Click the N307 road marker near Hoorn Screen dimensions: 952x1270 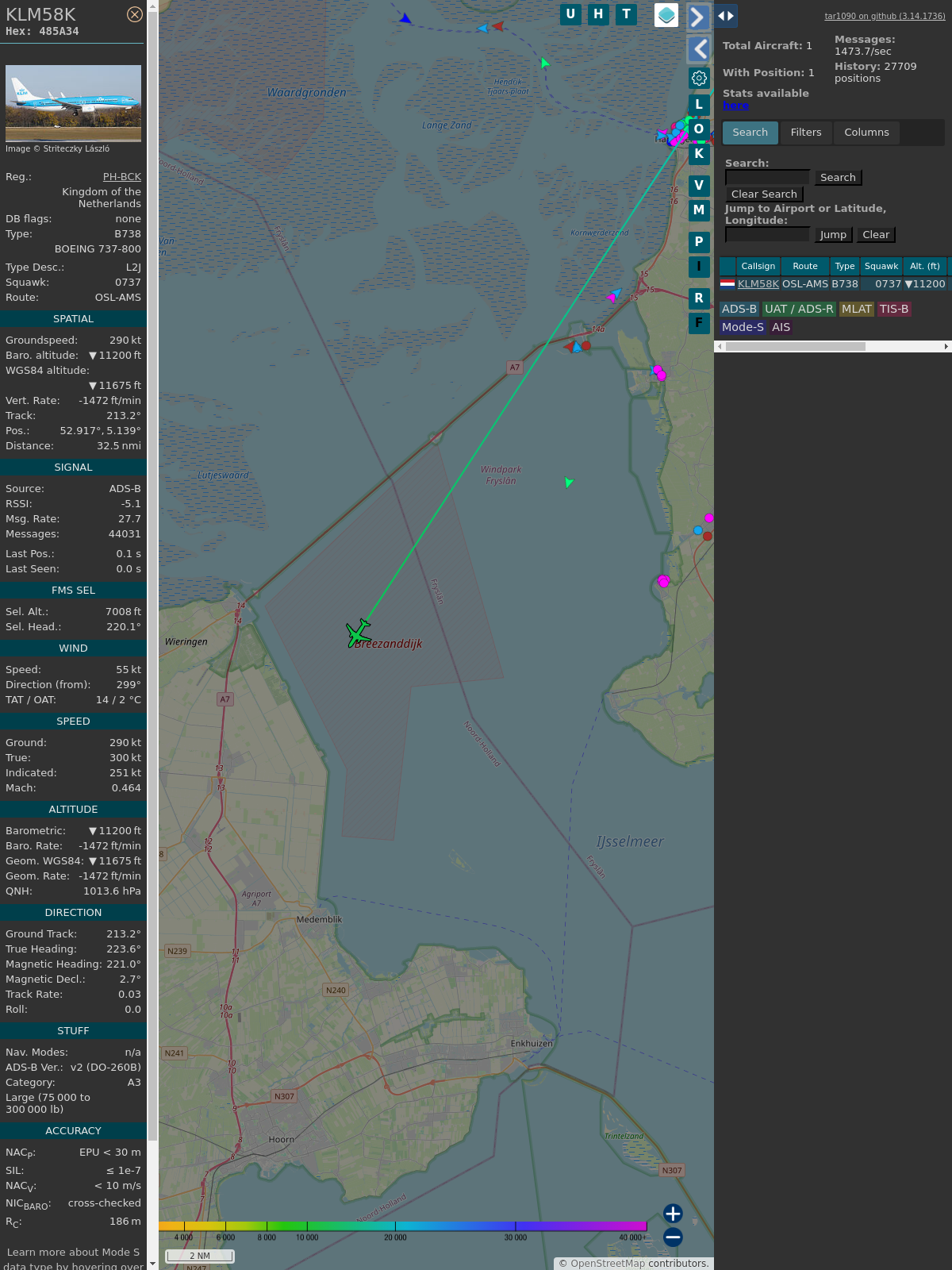pos(284,1096)
